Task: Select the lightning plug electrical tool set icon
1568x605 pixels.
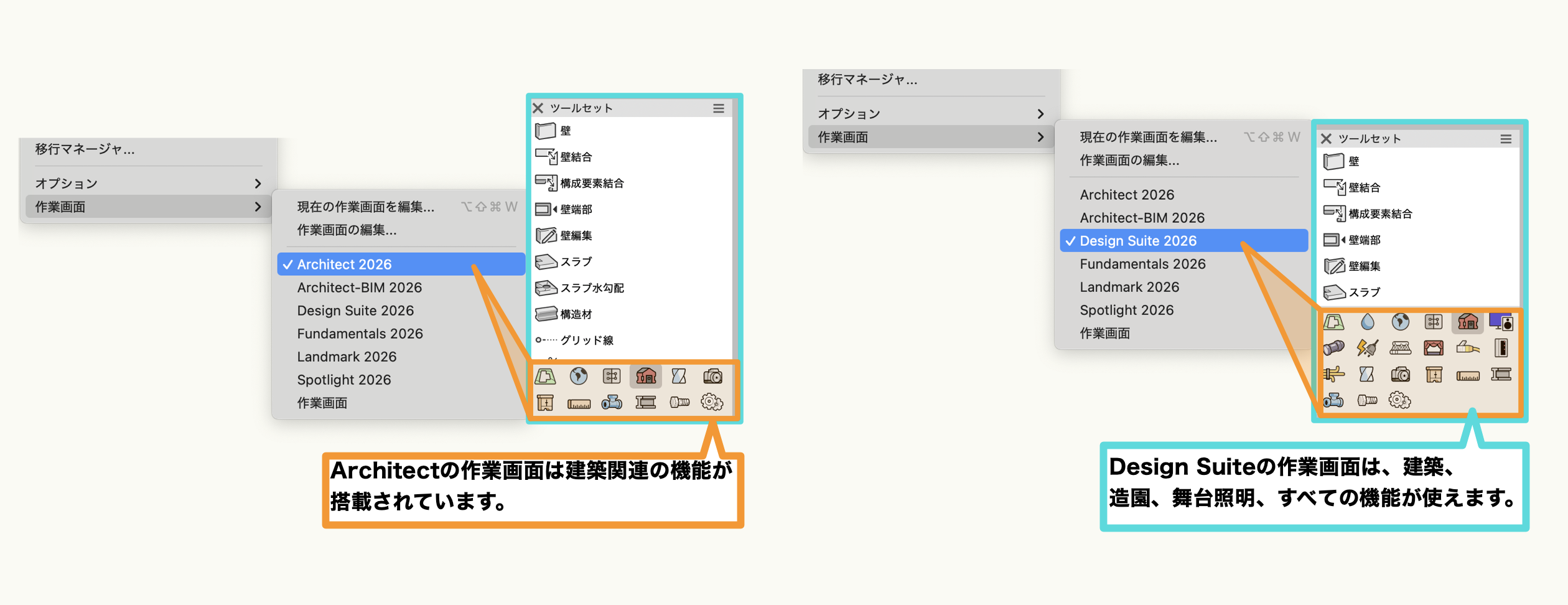Action: point(1367,348)
